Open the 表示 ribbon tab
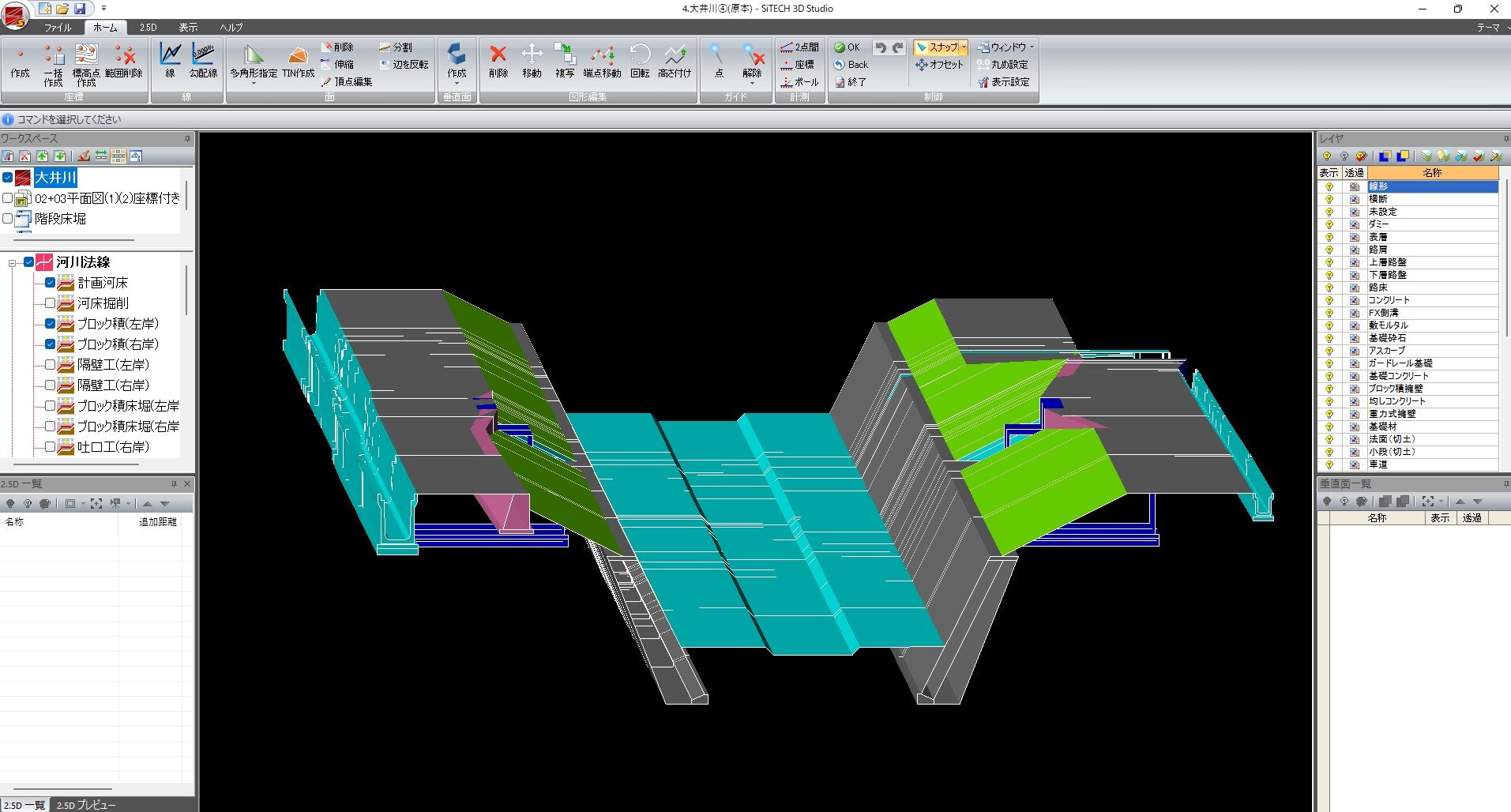Screen dimensions: 1511x812 pos(188,28)
